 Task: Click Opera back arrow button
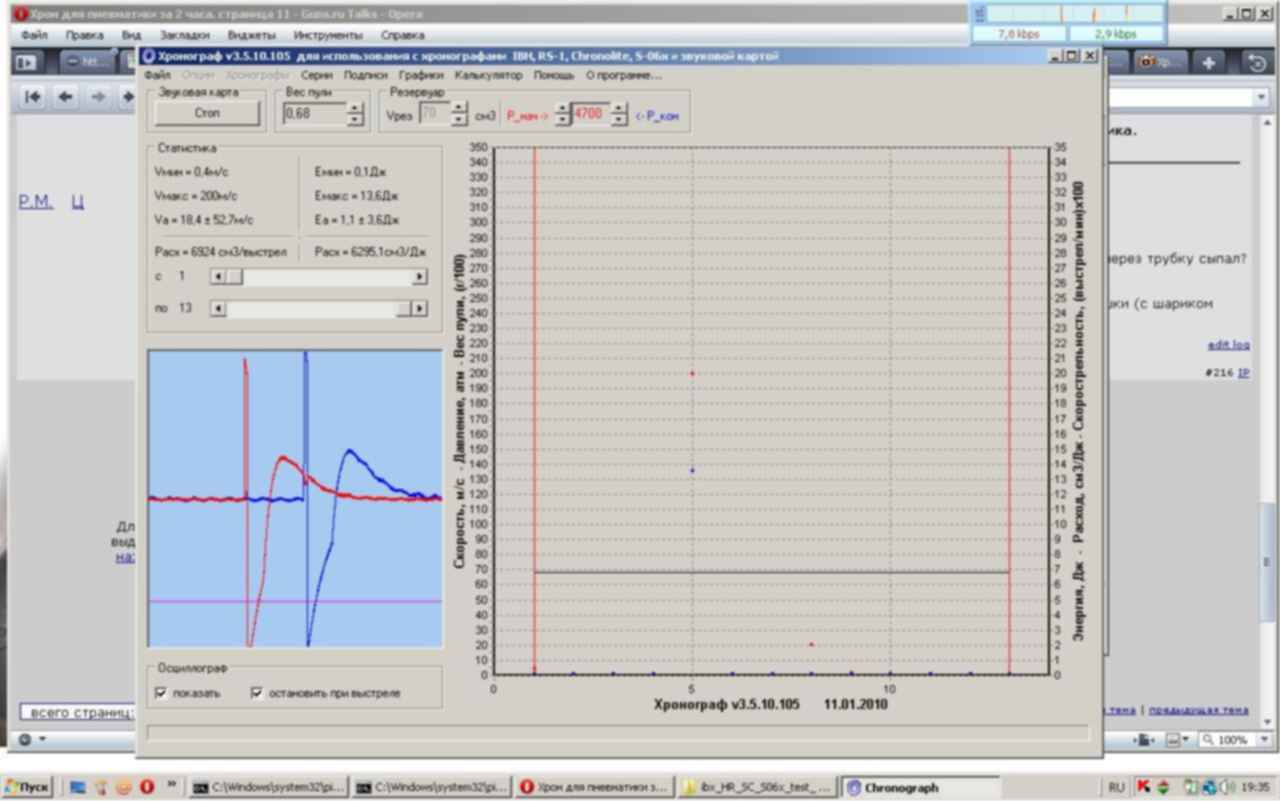[66, 97]
